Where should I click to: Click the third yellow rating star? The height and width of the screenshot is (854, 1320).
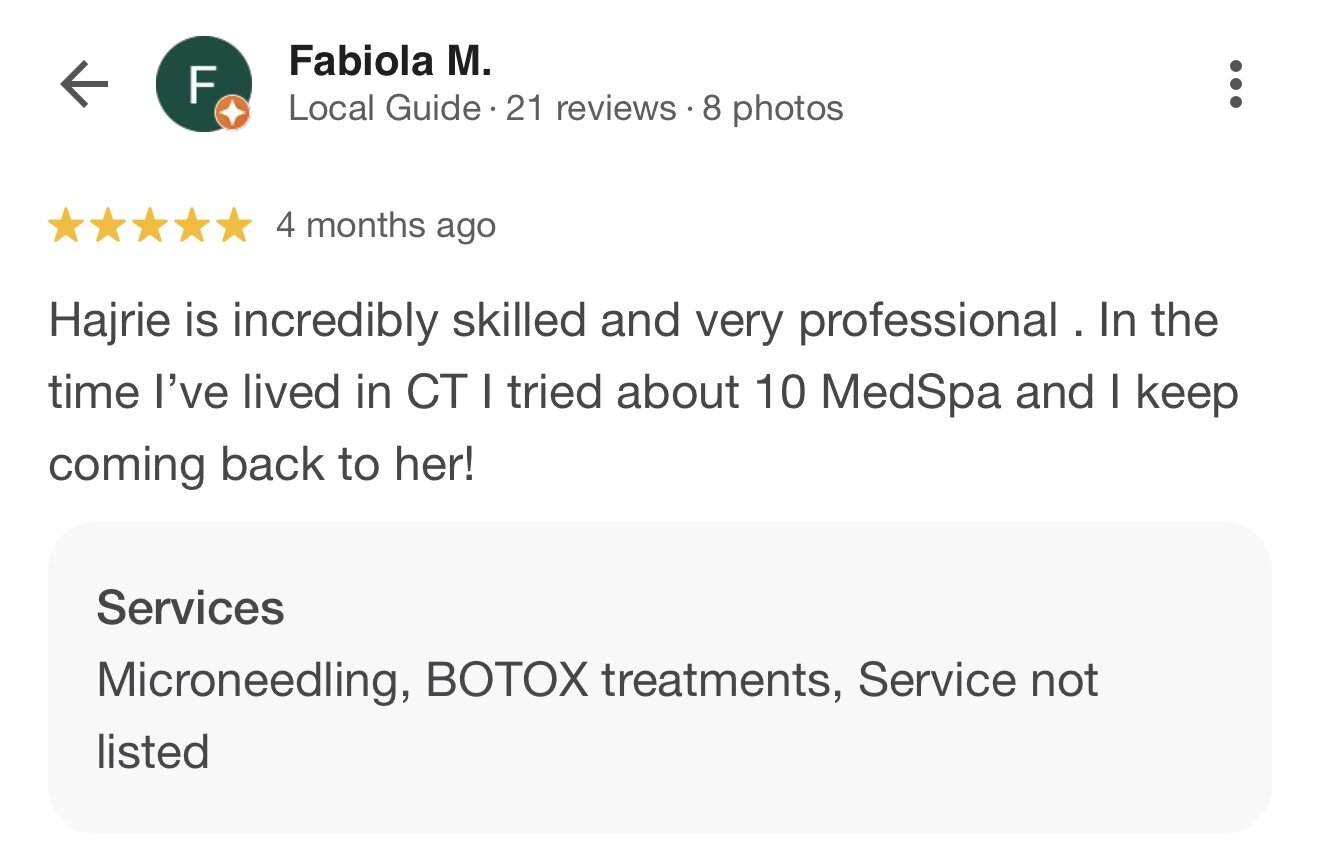[x=149, y=226]
